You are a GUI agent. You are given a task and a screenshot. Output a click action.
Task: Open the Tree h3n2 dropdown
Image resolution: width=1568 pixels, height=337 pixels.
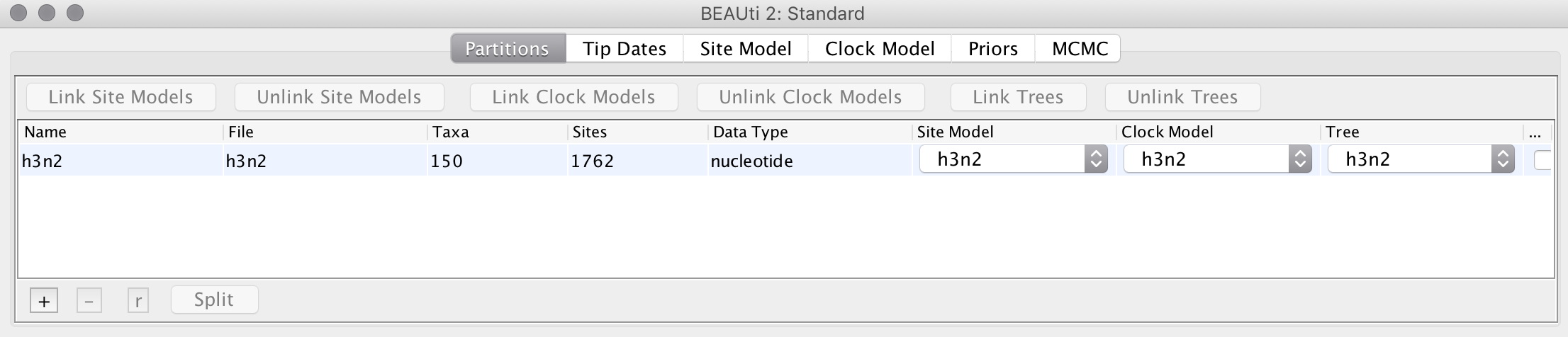point(1421,159)
